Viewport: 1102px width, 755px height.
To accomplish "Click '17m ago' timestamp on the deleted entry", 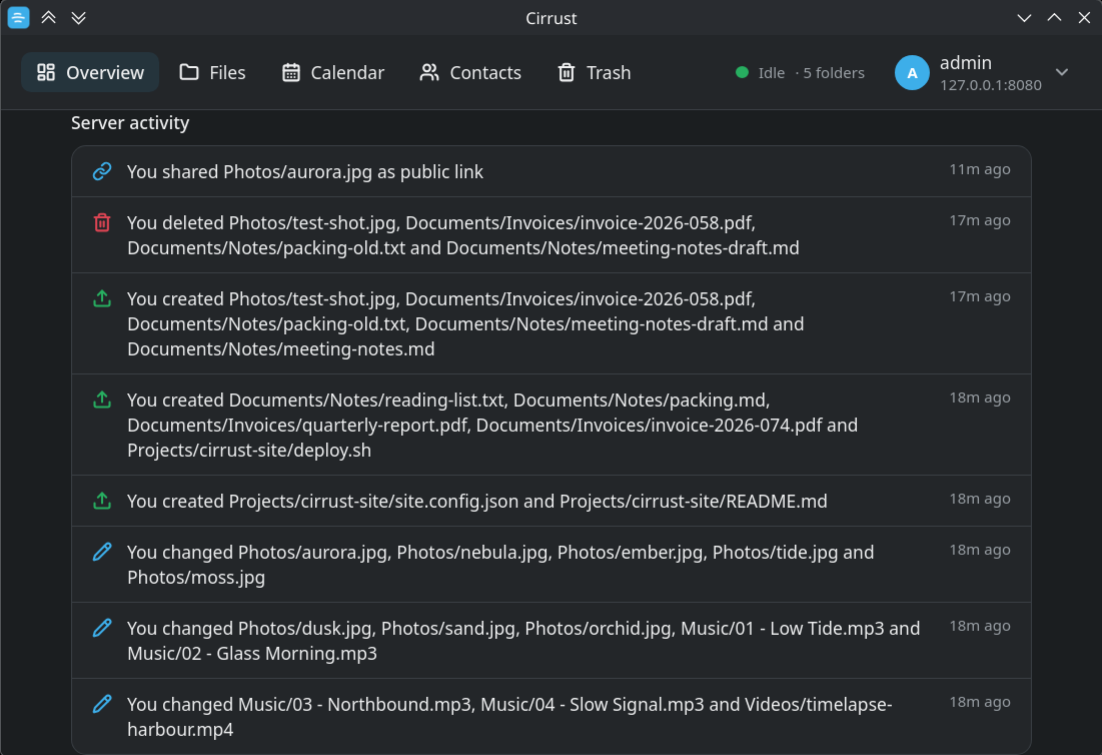I will [980, 220].
